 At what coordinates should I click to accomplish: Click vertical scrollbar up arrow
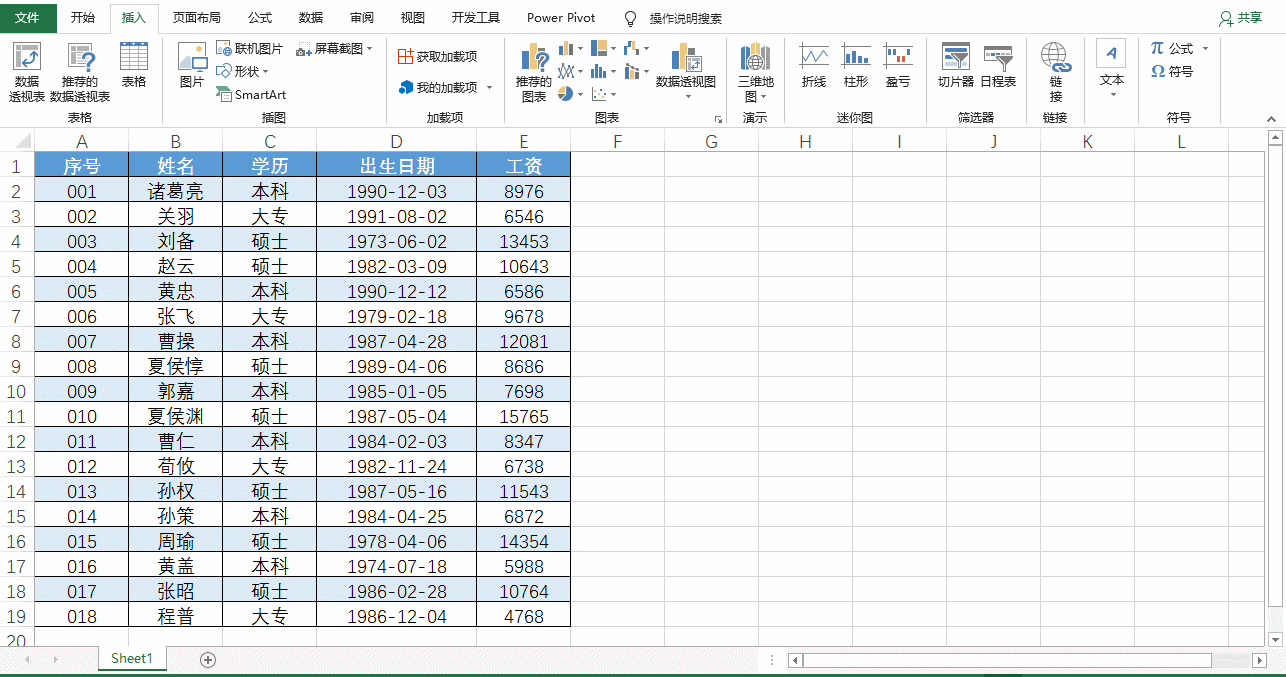pyautogui.click(x=1274, y=139)
